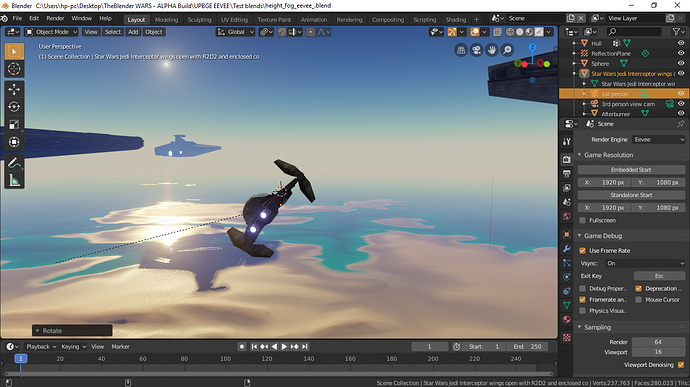Open the World properties tab
Viewport: 690px width, 387px height.
567,216
